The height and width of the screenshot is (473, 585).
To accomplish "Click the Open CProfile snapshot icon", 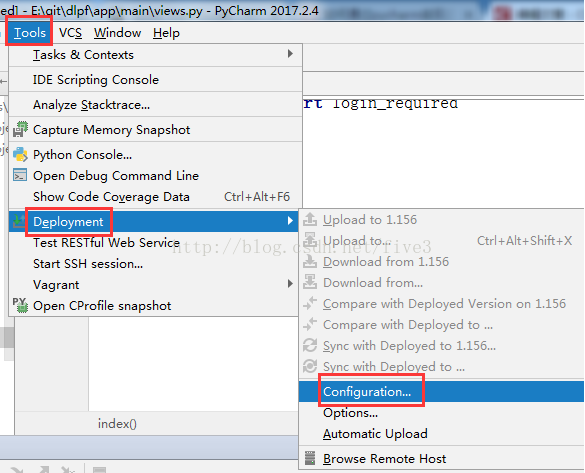I will 20,305.
